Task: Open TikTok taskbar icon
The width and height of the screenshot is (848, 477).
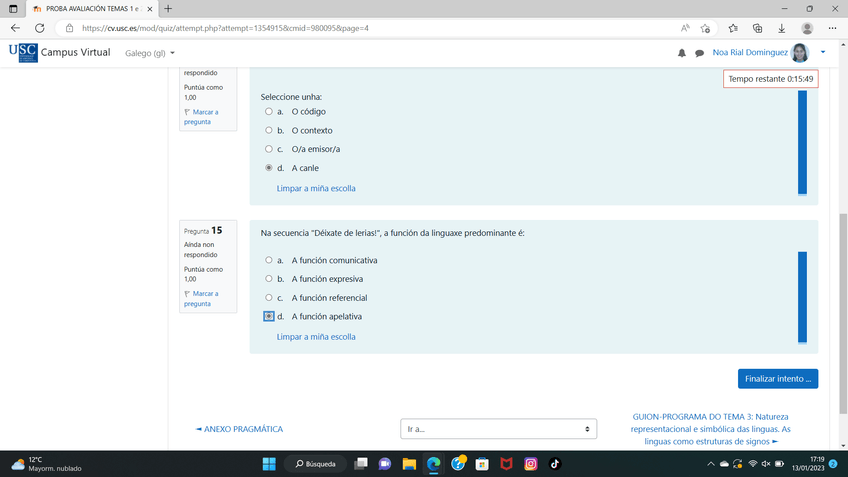Action: pos(554,464)
